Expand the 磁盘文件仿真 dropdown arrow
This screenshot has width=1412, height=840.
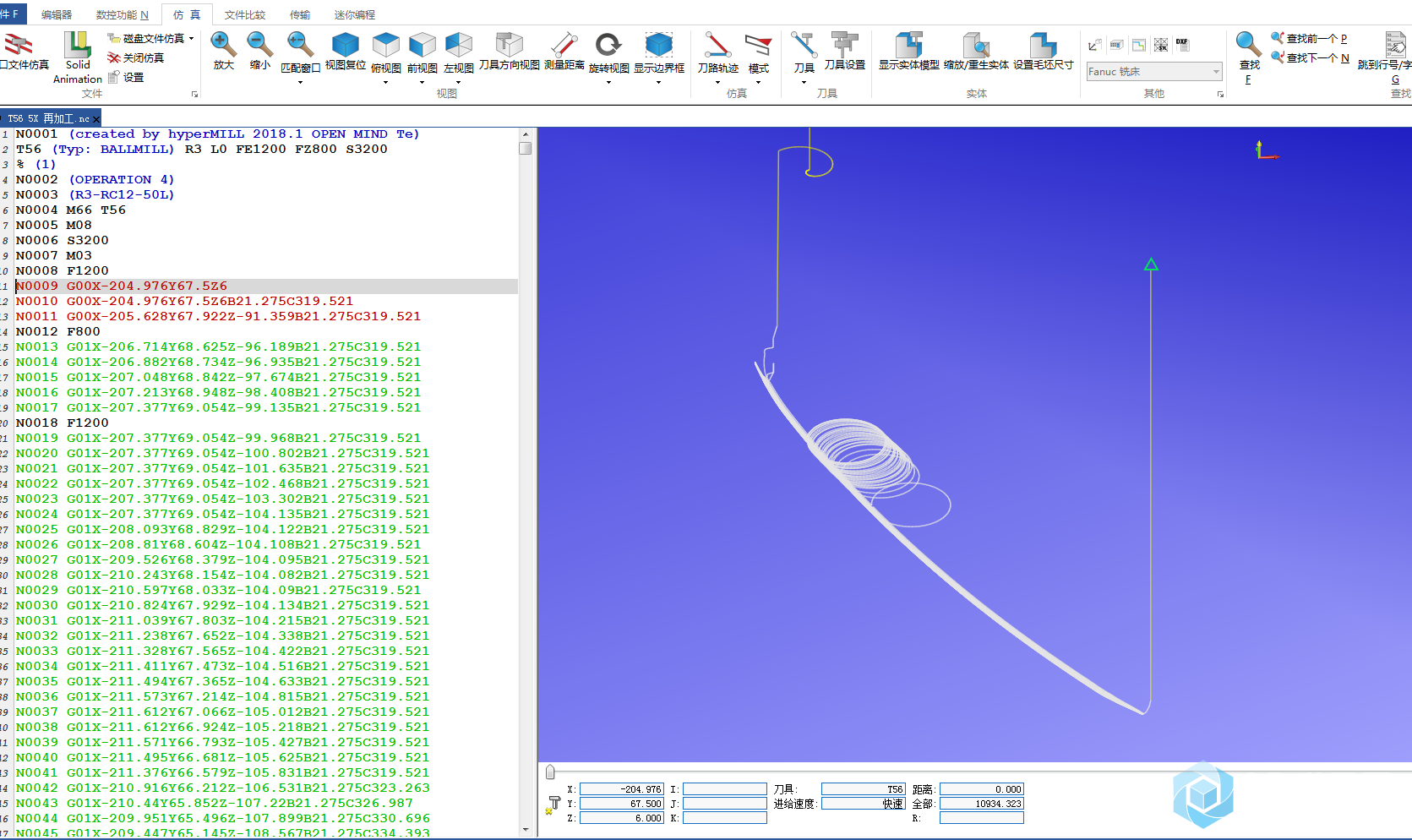192,39
